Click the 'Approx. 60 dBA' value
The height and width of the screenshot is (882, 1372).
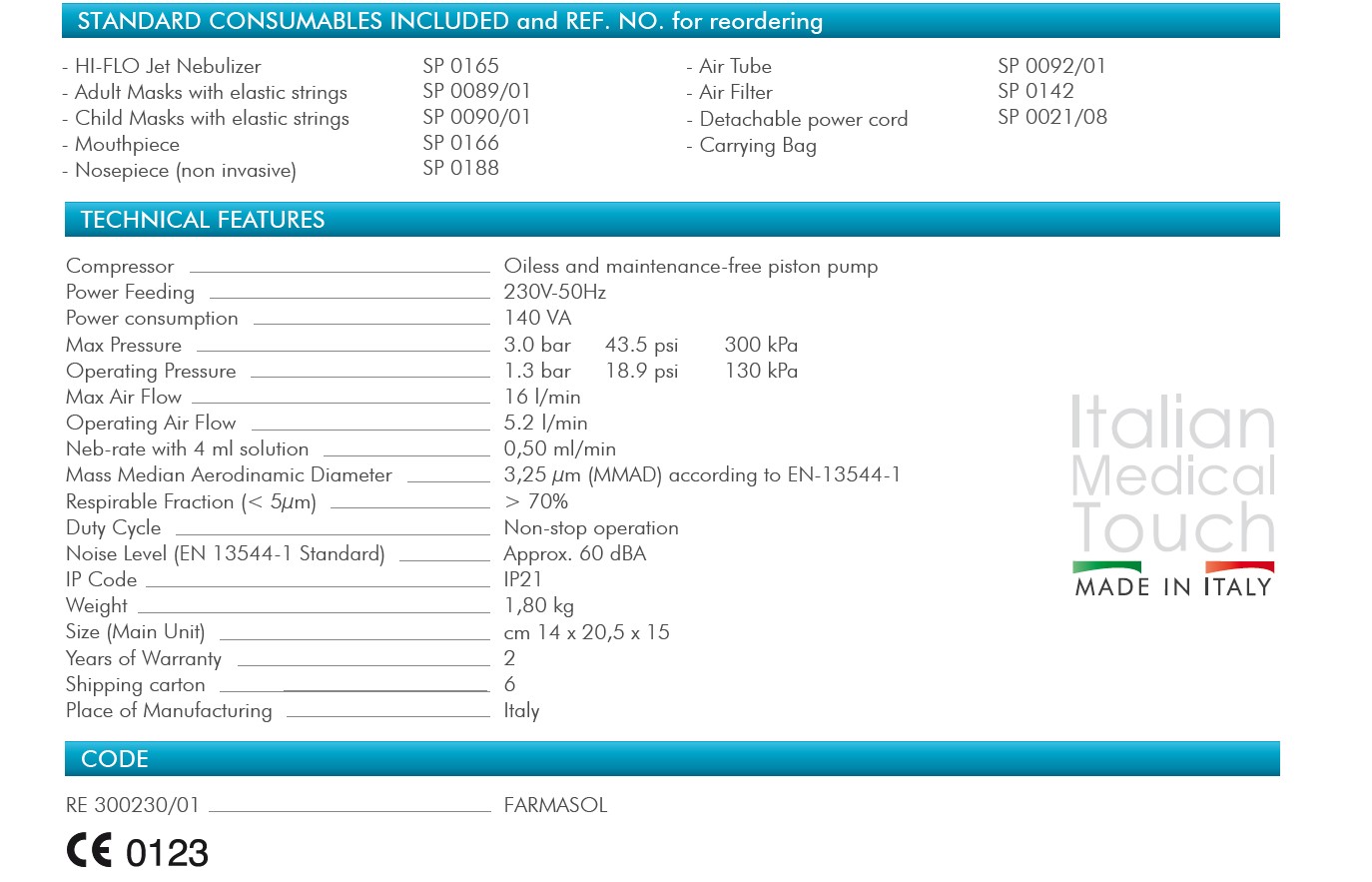tap(575, 554)
